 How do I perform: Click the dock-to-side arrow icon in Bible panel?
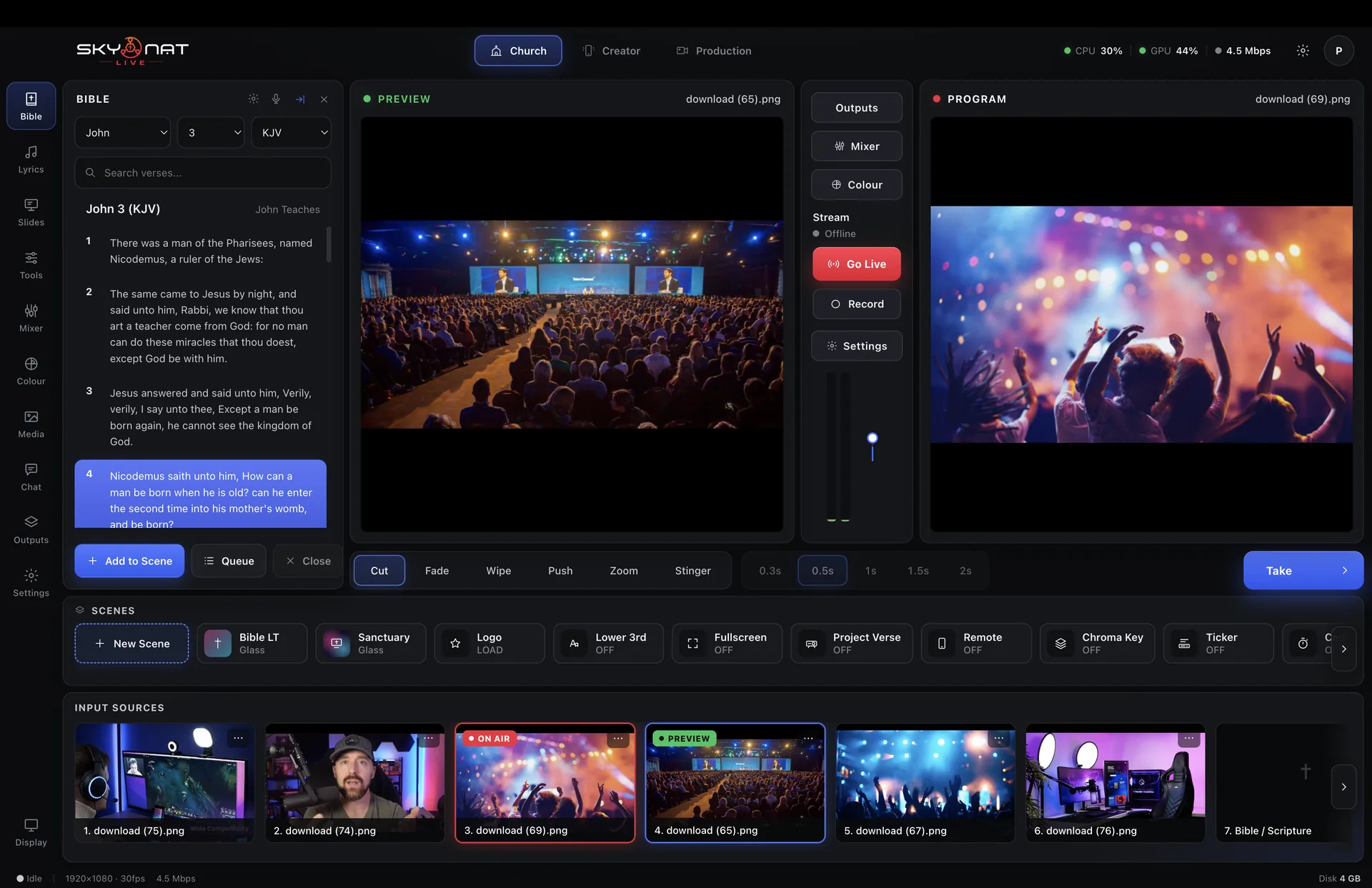300,99
